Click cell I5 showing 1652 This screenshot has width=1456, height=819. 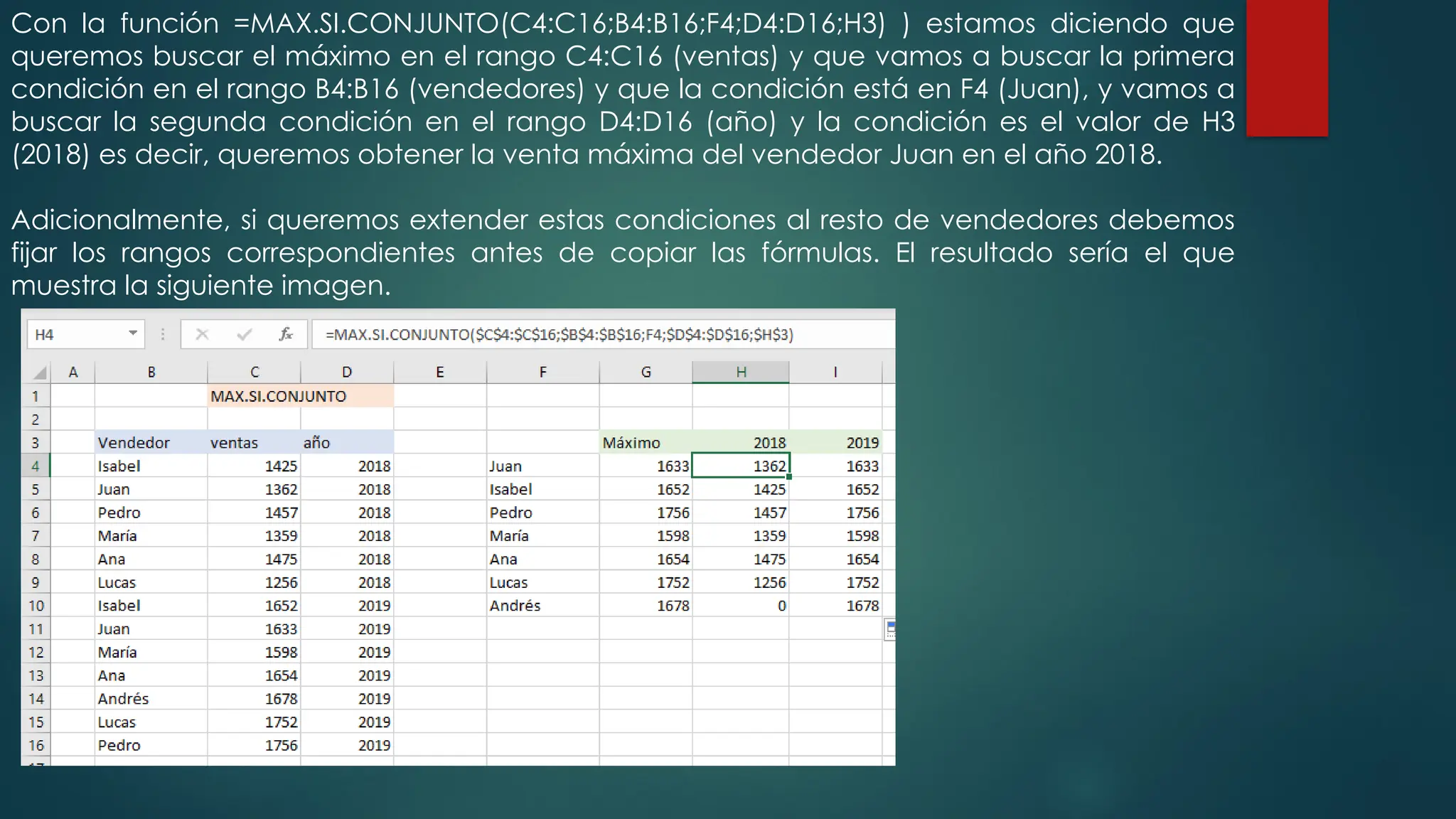point(835,489)
